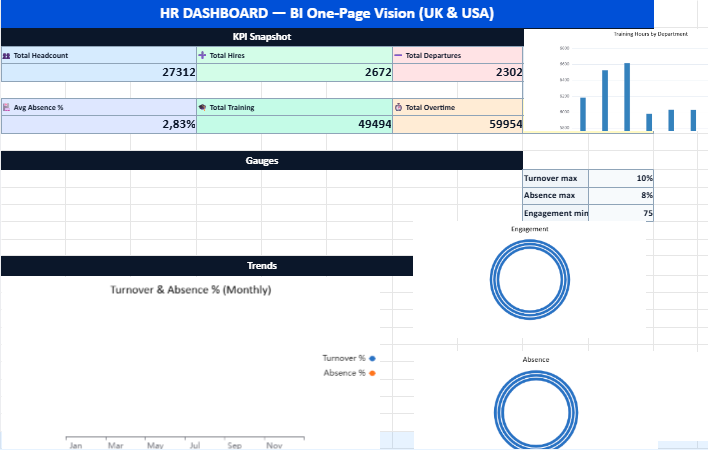708x456 pixels.
Task: Click the plus icon beside Total Hires
Action: (x=203, y=56)
